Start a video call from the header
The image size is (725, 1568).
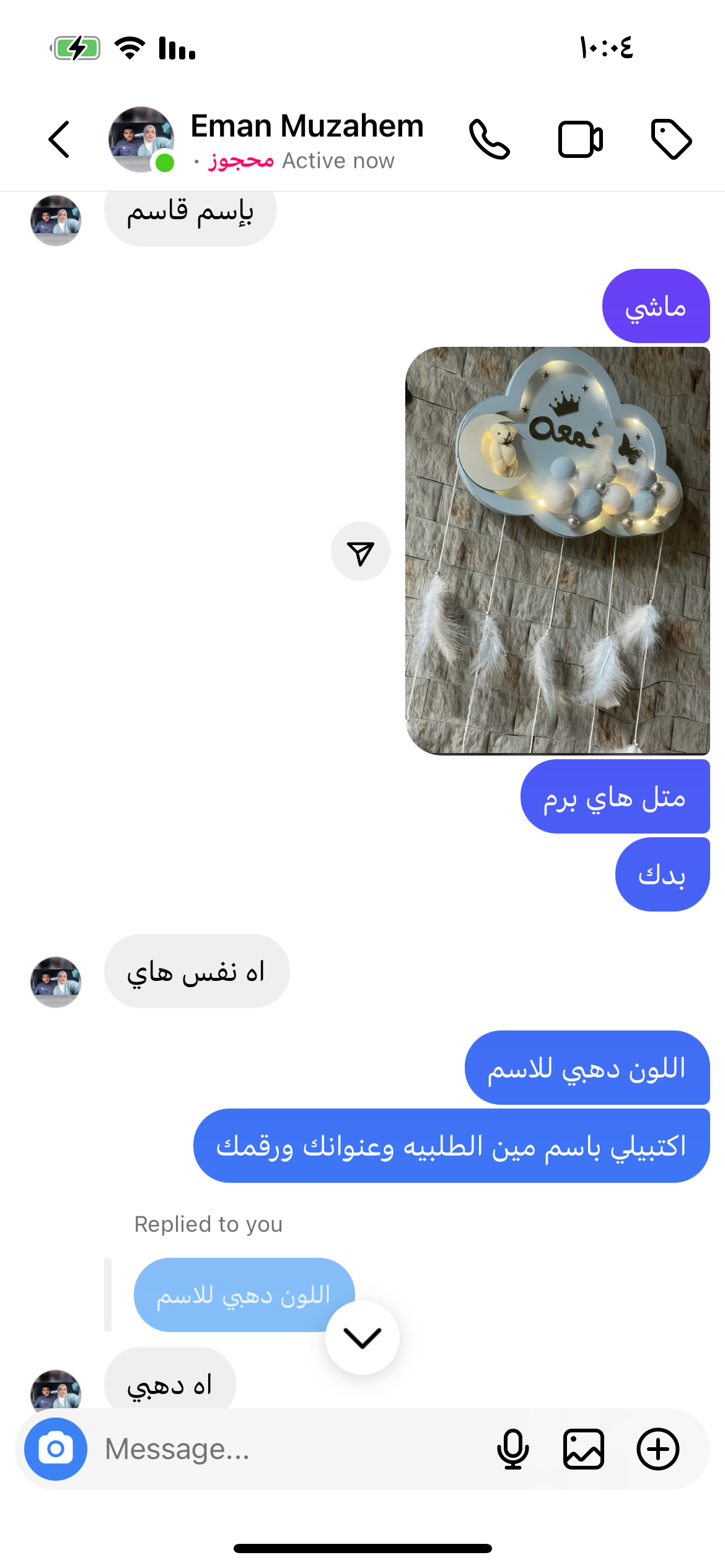pos(581,139)
